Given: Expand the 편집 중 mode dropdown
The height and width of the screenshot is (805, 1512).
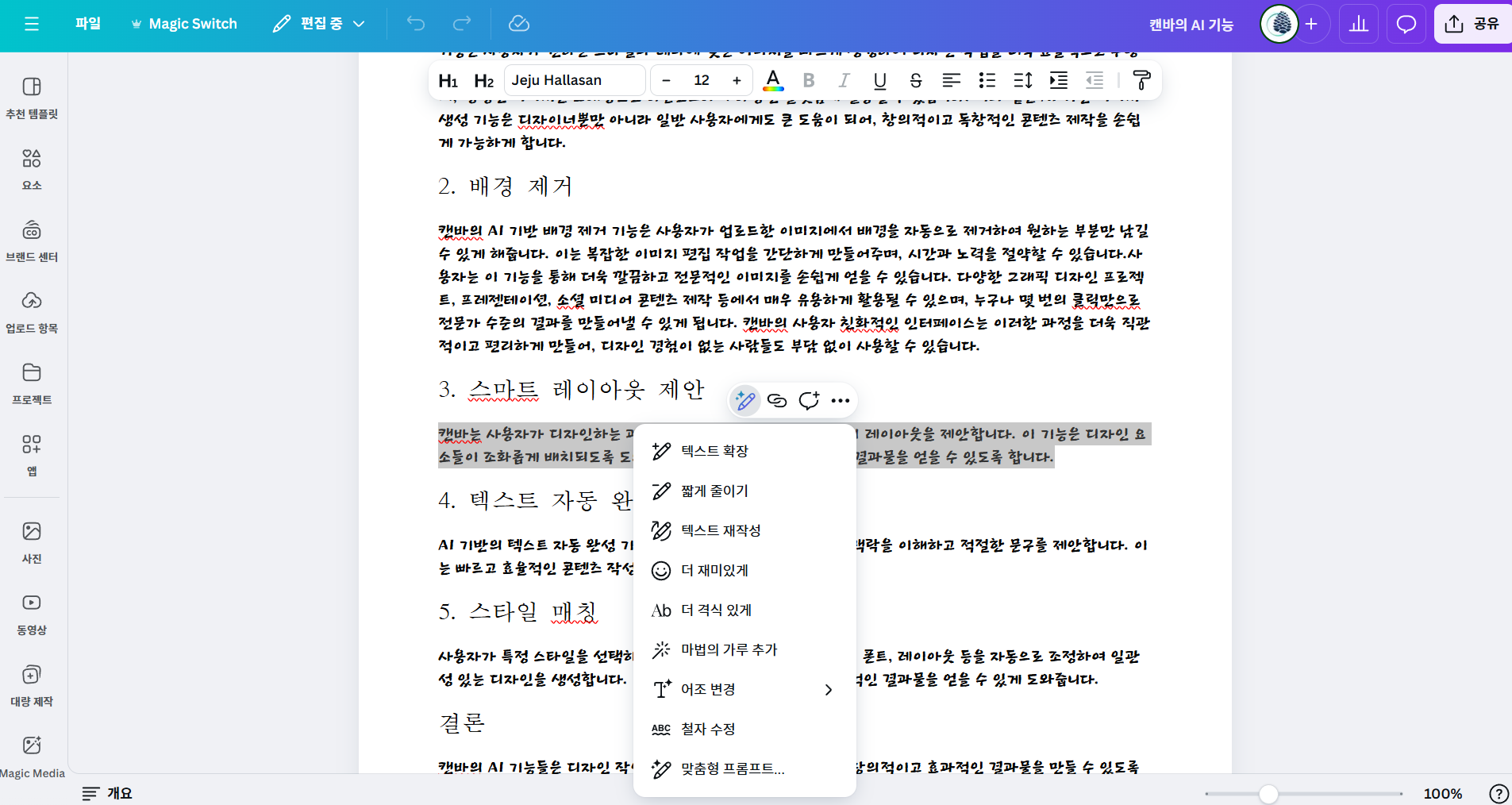Looking at the screenshot, I should coord(318,24).
